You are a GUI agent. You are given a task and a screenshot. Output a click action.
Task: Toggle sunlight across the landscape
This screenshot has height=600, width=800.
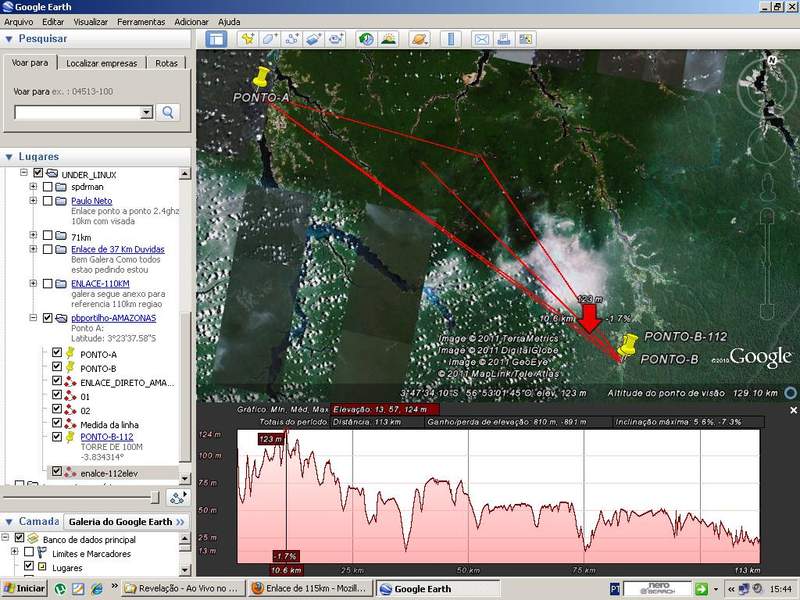[388, 40]
